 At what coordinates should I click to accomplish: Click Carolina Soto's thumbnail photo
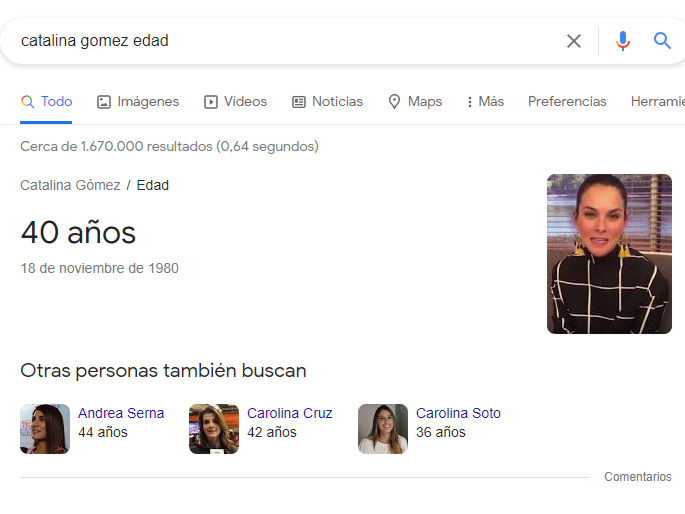[x=383, y=429]
